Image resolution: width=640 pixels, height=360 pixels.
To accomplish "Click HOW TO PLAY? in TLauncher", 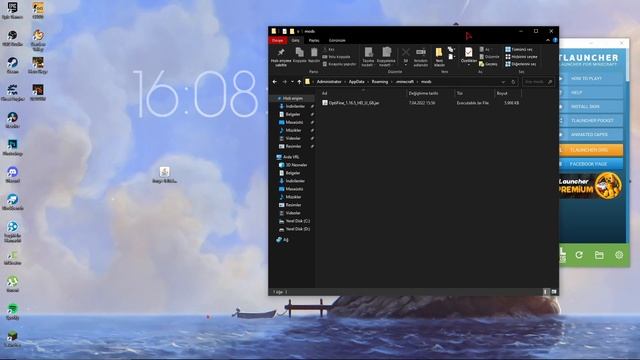I will (x=591, y=78).
